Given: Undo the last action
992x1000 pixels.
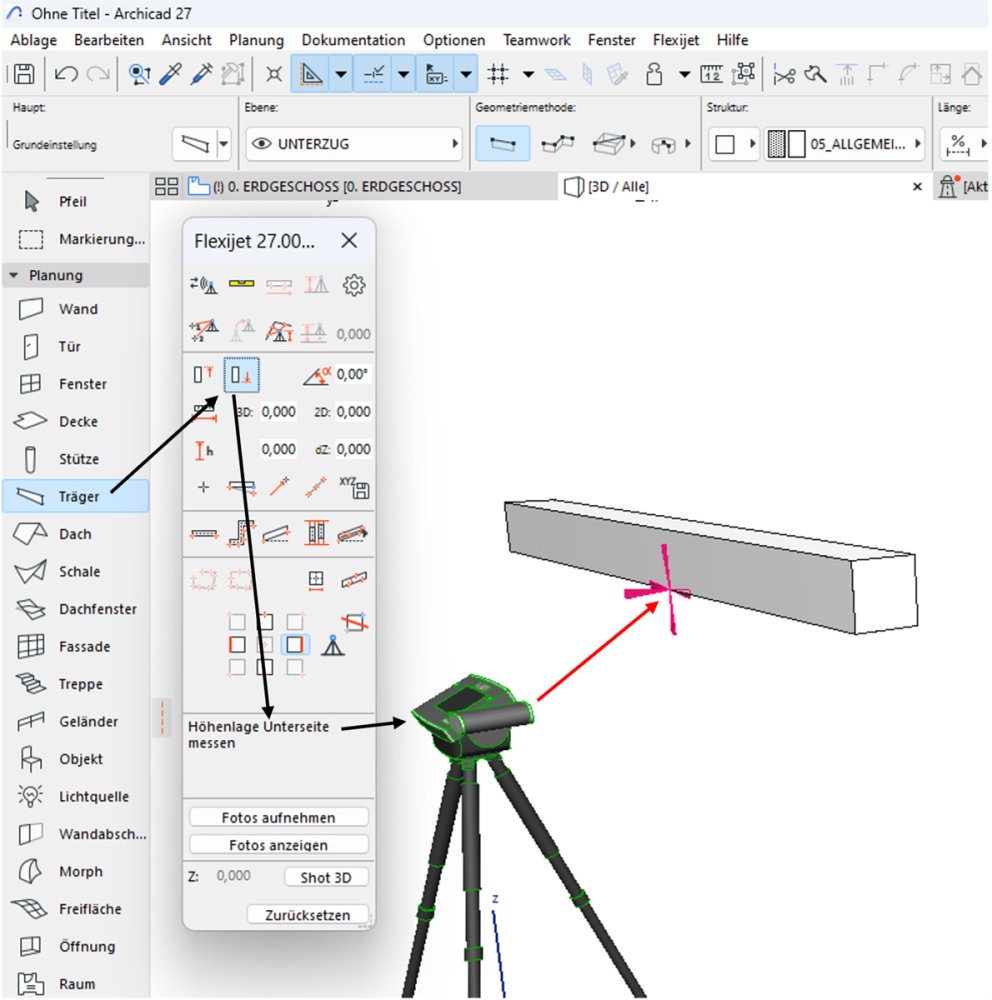Looking at the screenshot, I should (x=66, y=74).
